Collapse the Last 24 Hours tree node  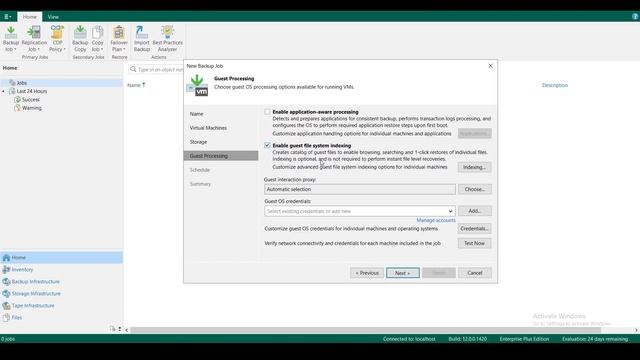point(4,91)
